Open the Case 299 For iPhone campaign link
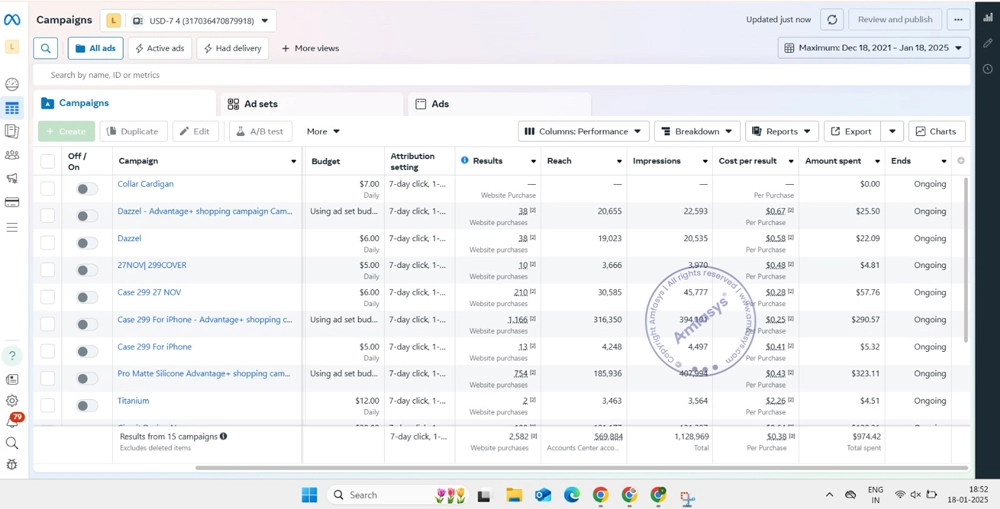 coord(154,347)
